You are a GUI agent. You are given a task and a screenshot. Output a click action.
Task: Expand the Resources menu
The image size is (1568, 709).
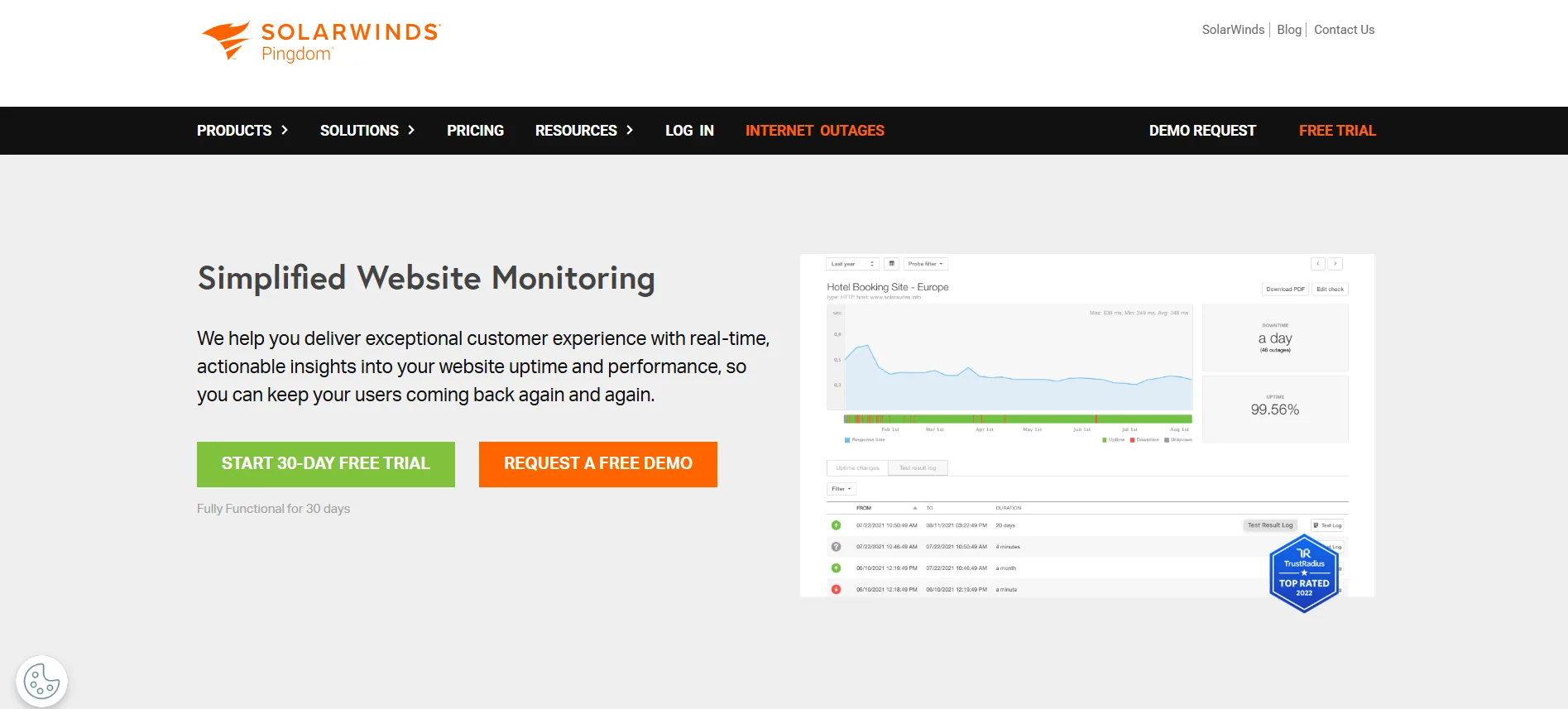click(584, 131)
